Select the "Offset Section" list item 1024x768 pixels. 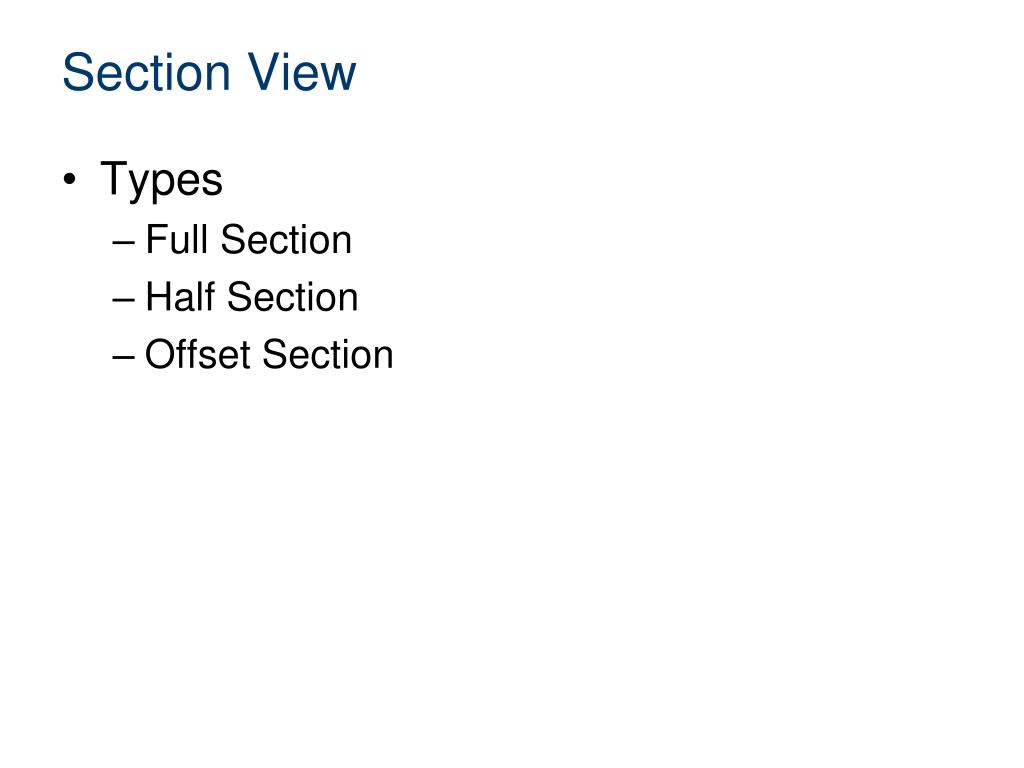[x=269, y=355]
